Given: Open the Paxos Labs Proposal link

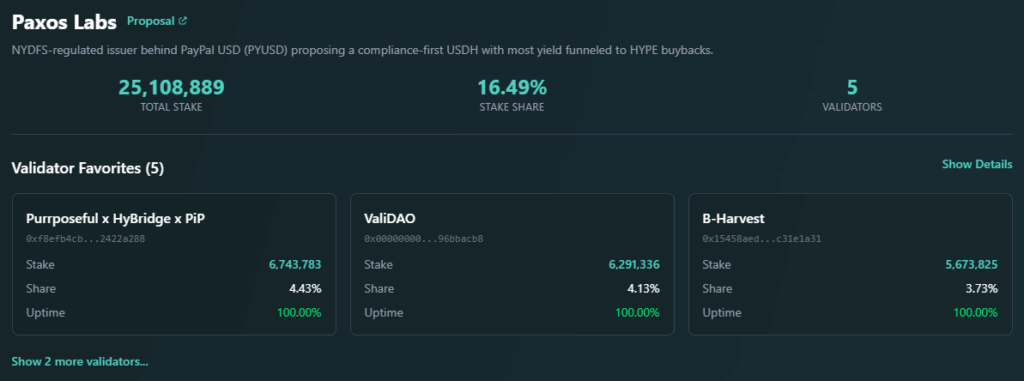Looking at the screenshot, I should point(157,21).
